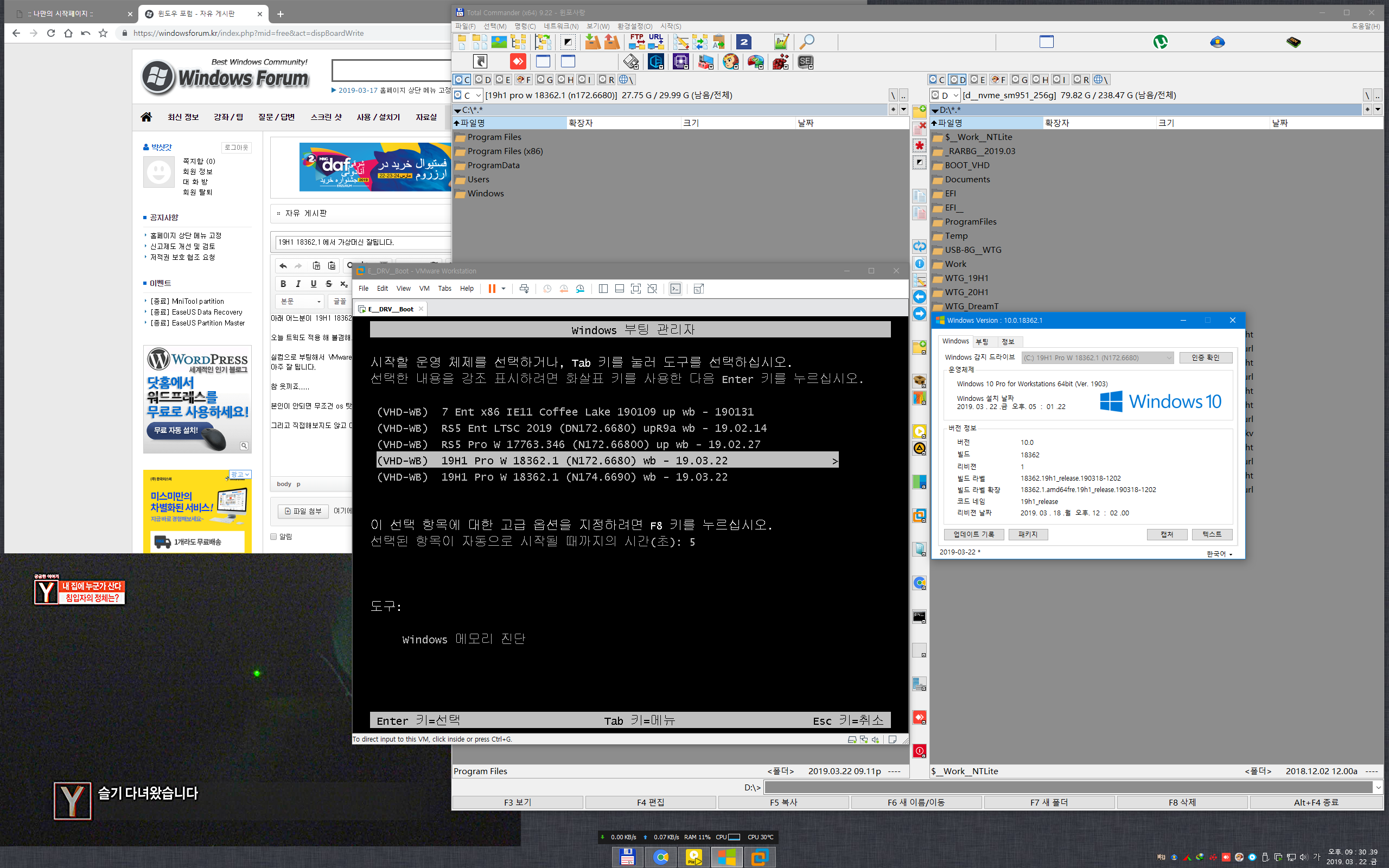Click the 업데이트 기록 button
The height and width of the screenshot is (868, 1389).
click(973, 534)
